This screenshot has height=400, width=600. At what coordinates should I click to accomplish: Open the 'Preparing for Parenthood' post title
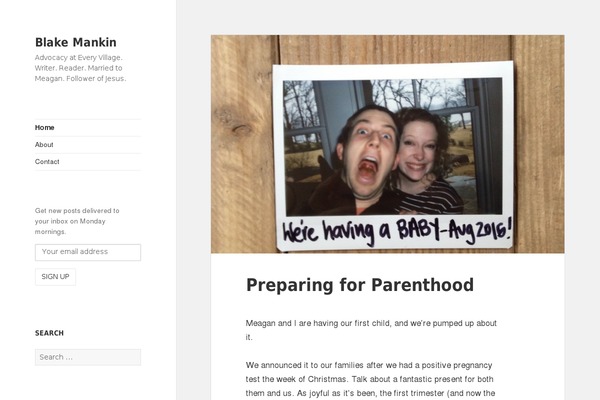tap(360, 285)
